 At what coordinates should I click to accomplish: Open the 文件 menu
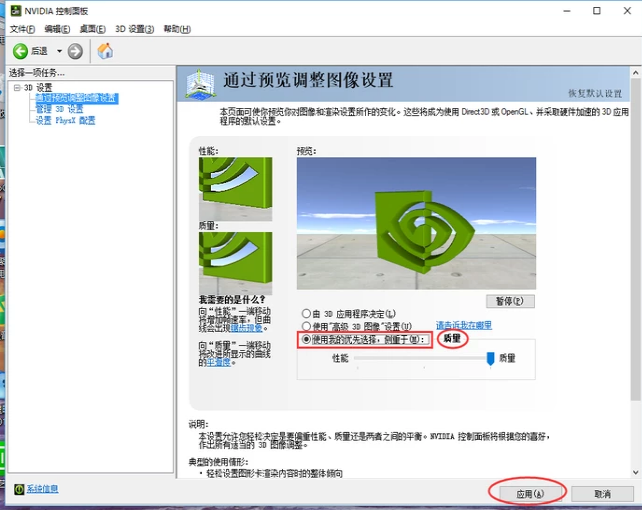pos(22,29)
